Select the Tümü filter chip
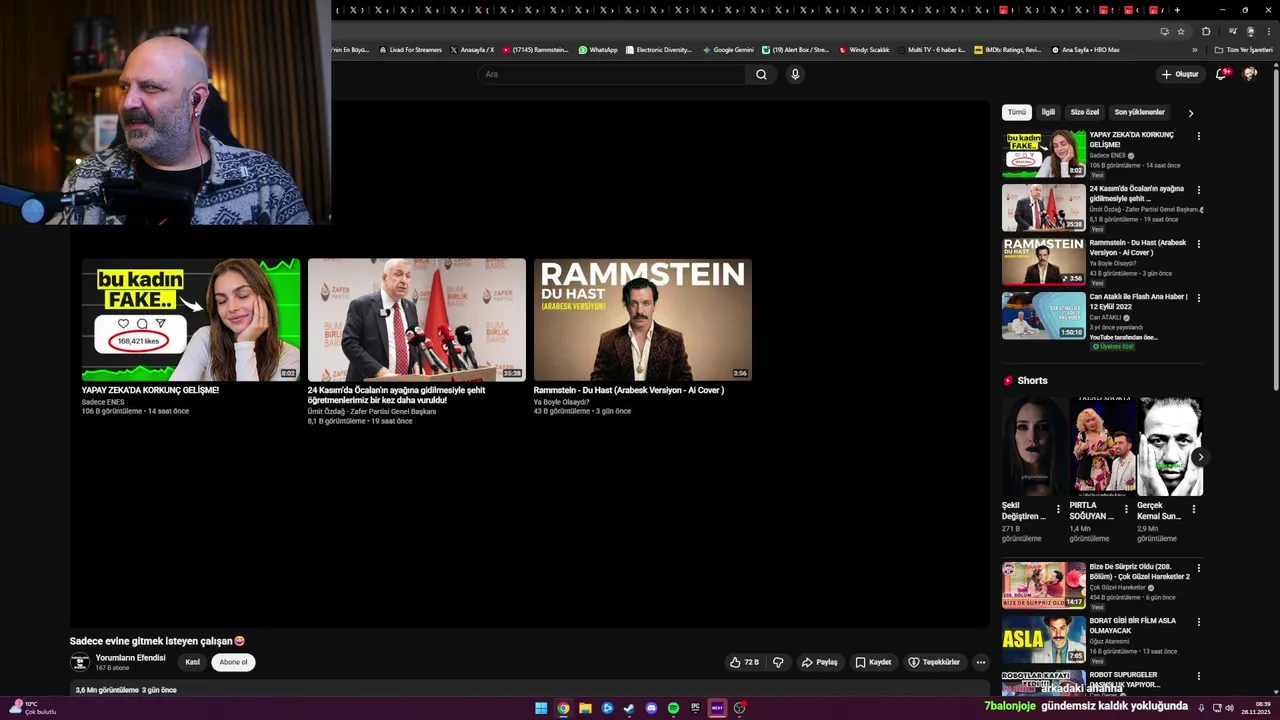This screenshot has width=1280, height=720. 1016,112
